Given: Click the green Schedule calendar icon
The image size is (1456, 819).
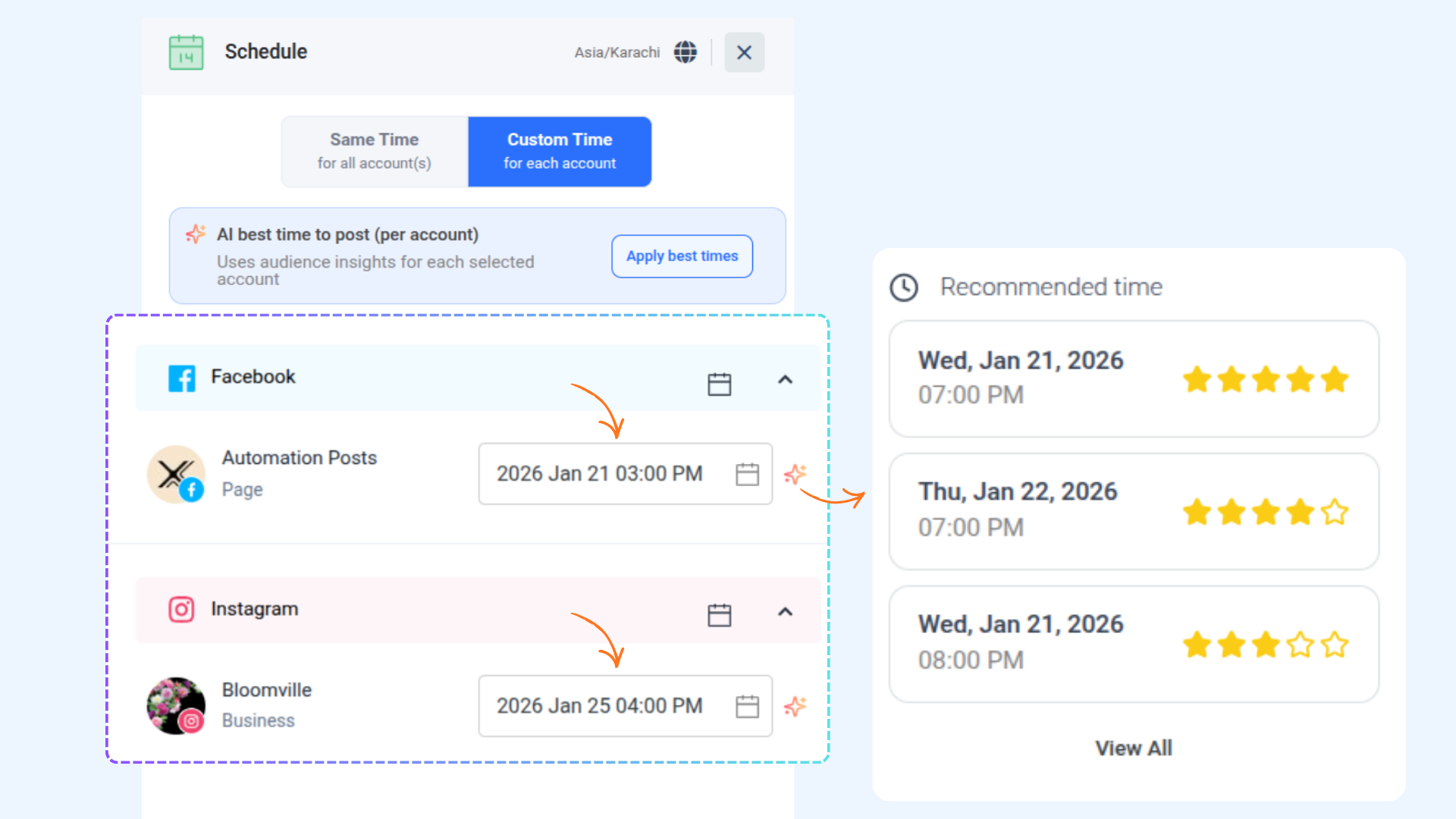Looking at the screenshot, I should pyautogui.click(x=186, y=52).
